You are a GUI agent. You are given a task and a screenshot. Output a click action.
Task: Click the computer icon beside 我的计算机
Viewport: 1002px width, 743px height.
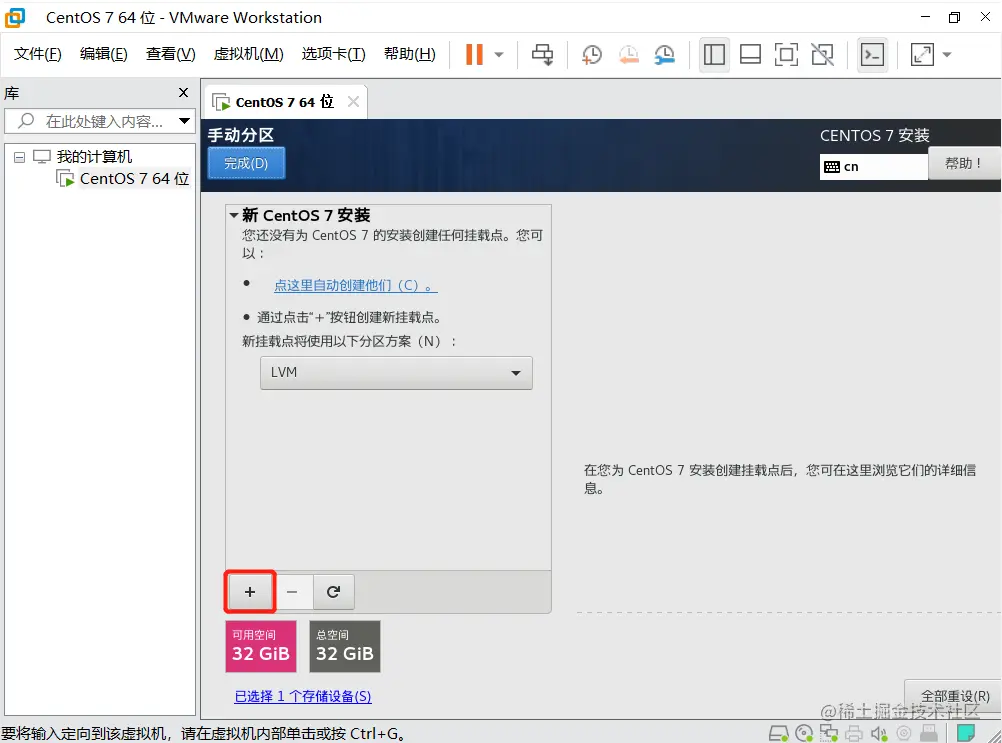pyautogui.click(x=42, y=157)
